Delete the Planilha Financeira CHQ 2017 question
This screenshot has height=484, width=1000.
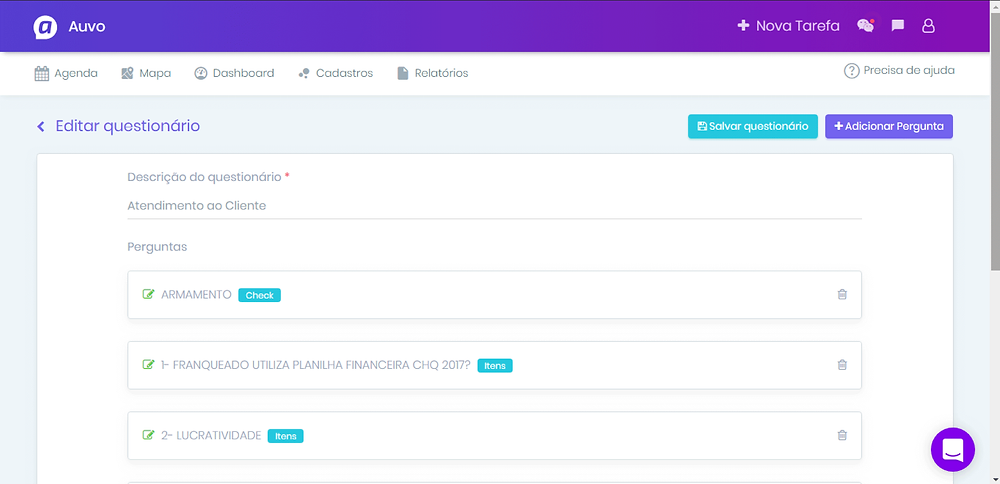click(842, 365)
